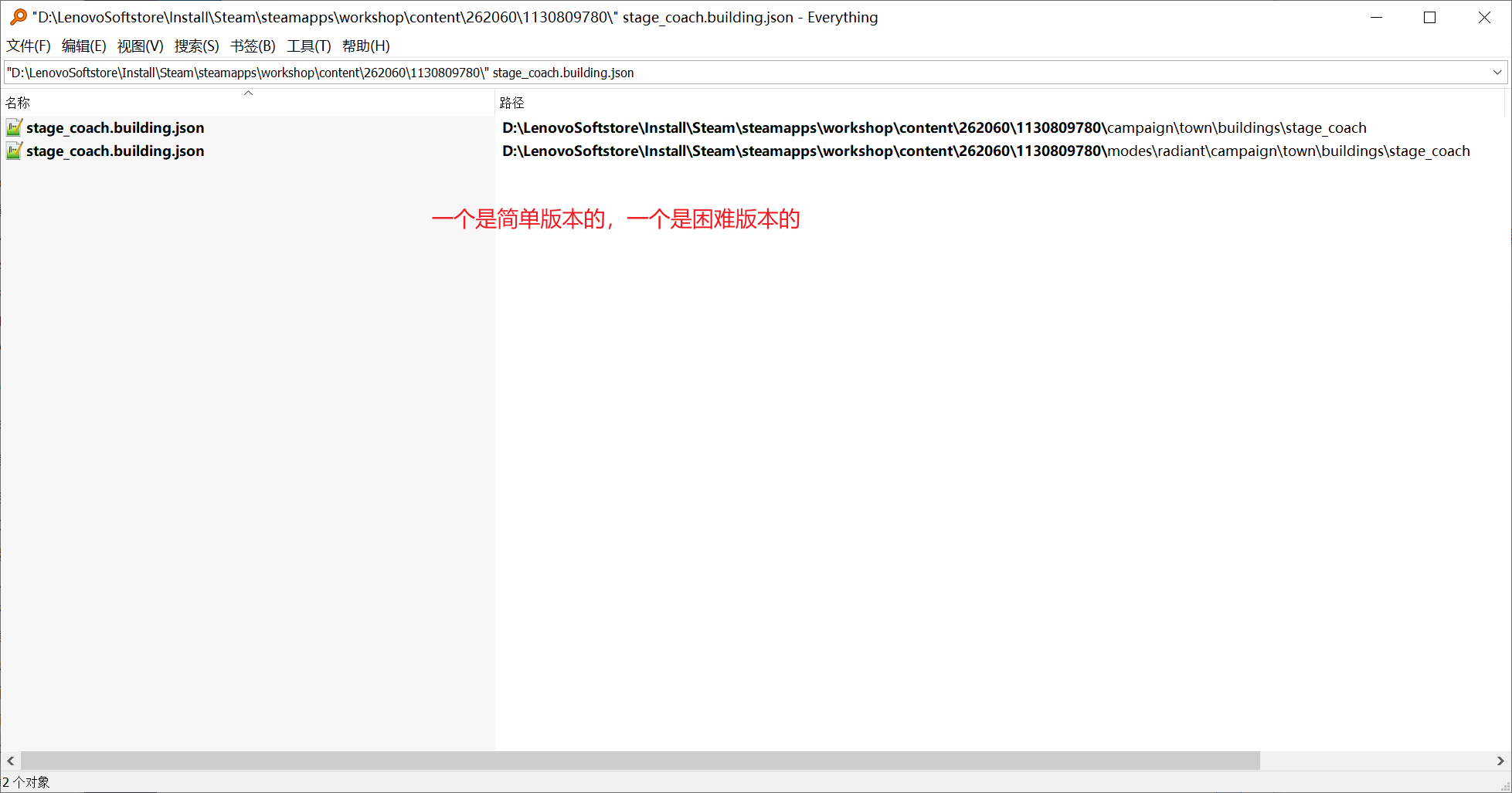The width and height of the screenshot is (1512, 793).
Task: Click into the search query input field
Action: tap(746, 73)
